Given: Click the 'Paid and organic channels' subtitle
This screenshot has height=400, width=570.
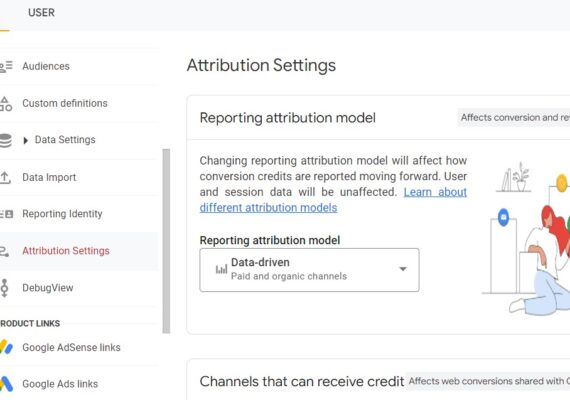Looking at the screenshot, I should point(289,276).
